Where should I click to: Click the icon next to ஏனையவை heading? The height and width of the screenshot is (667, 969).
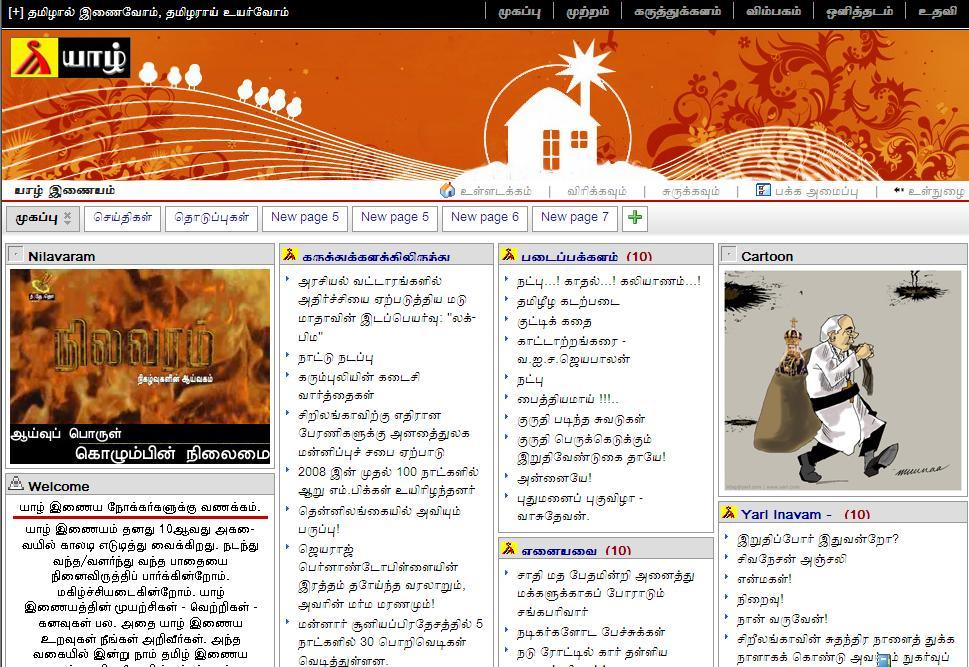pyautogui.click(x=508, y=549)
